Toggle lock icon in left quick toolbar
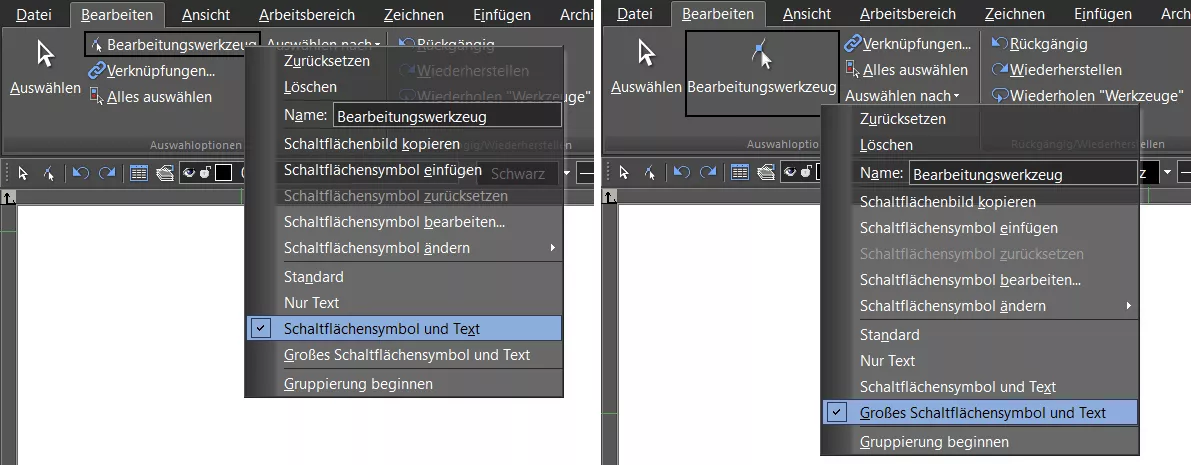 click(205, 173)
